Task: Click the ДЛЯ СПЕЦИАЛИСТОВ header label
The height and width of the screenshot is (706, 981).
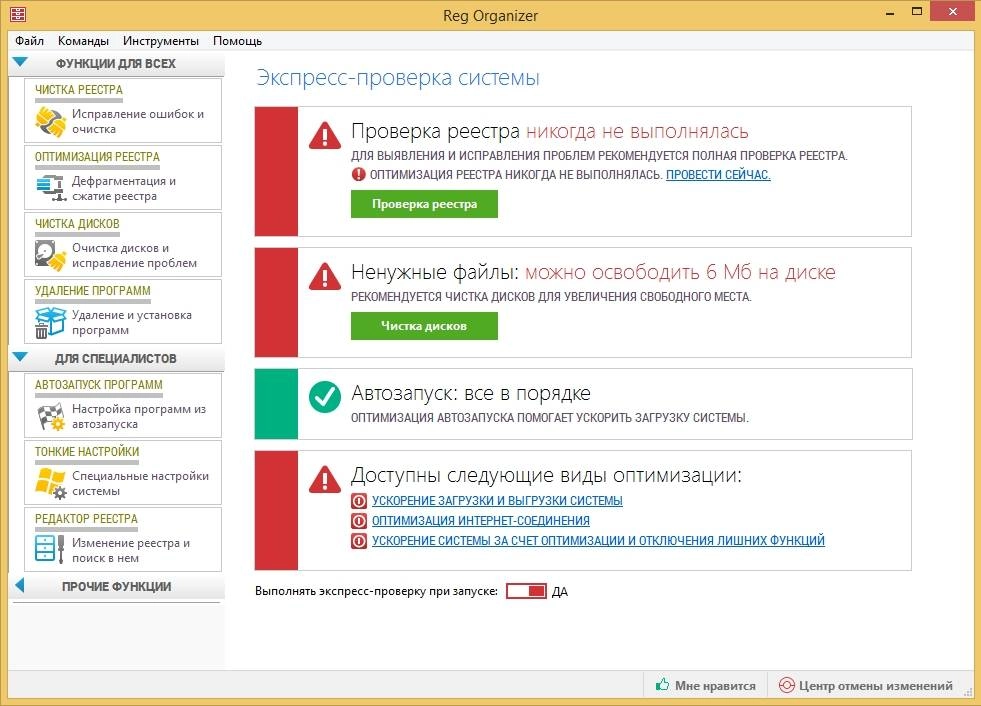Action: (116, 359)
